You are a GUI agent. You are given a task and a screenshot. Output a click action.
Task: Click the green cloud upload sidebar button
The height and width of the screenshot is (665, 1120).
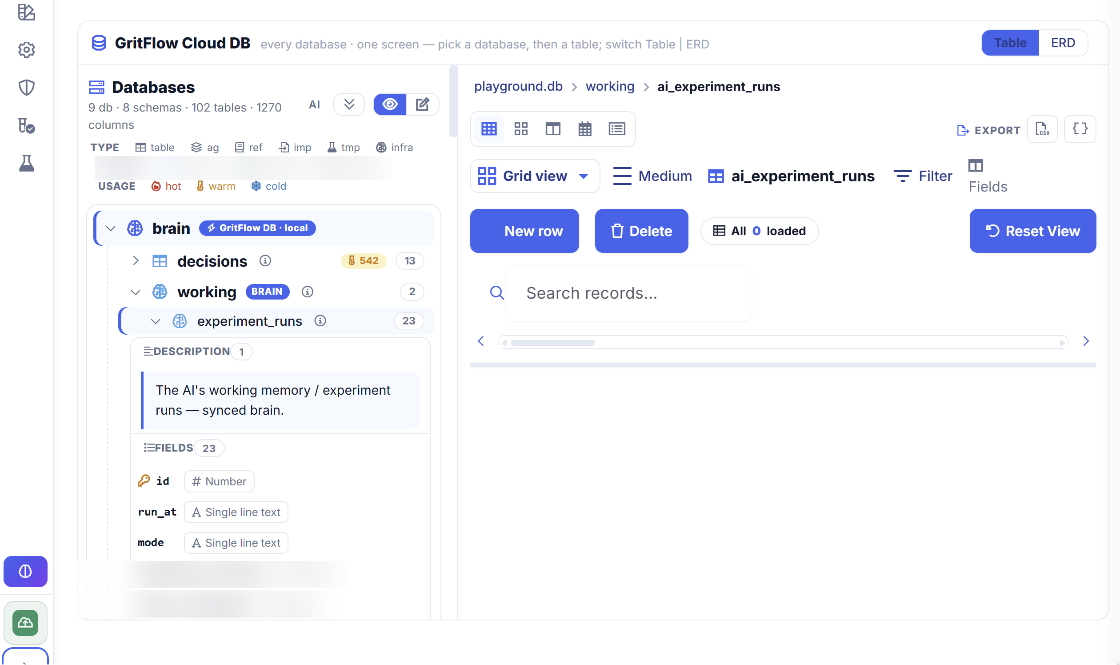tap(26, 623)
